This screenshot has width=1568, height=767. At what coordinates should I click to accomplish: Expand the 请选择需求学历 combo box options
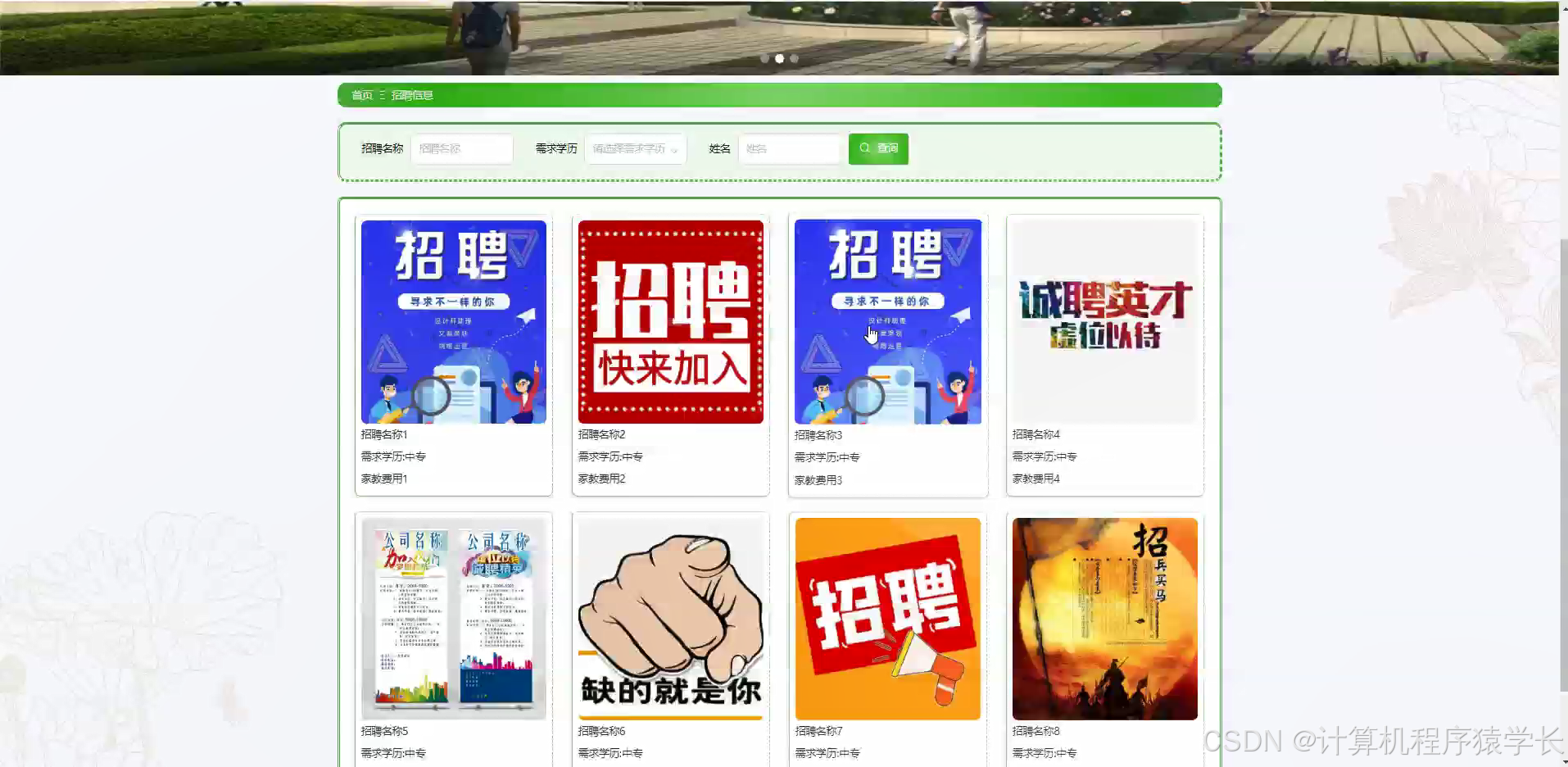pyautogui.click(x=636, y=148)
